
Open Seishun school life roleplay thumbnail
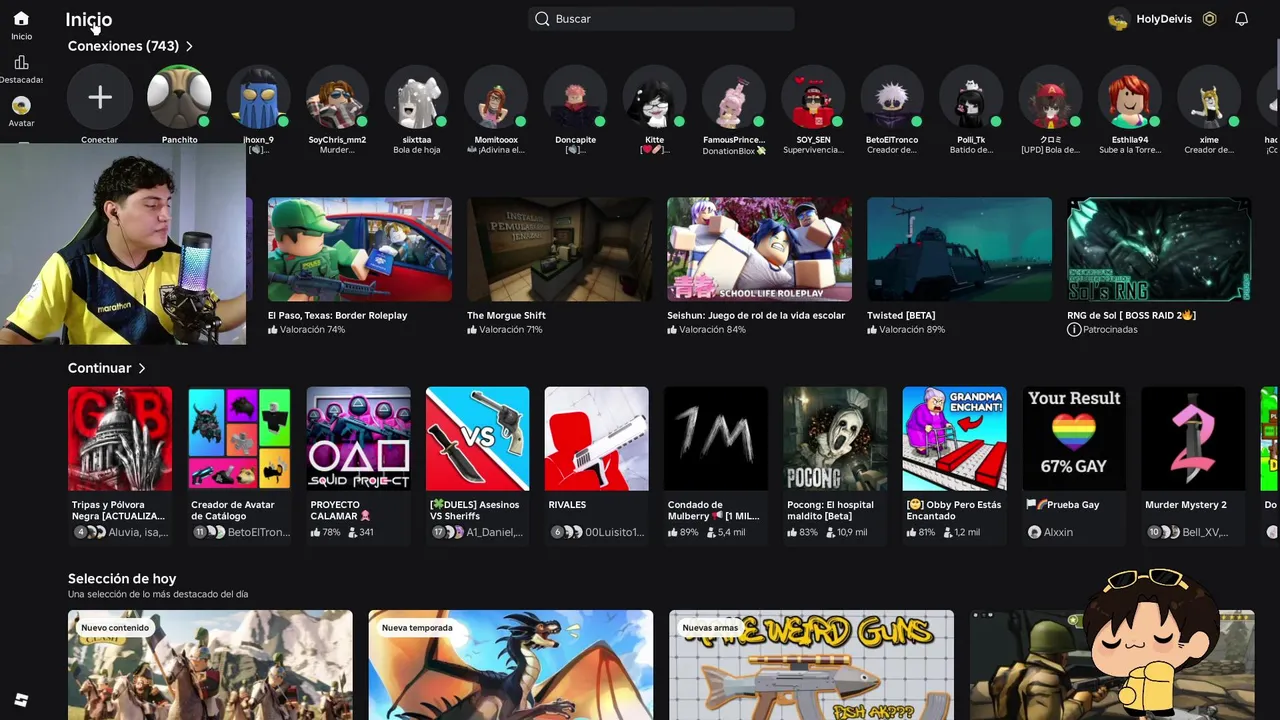[x=760, y=249]
